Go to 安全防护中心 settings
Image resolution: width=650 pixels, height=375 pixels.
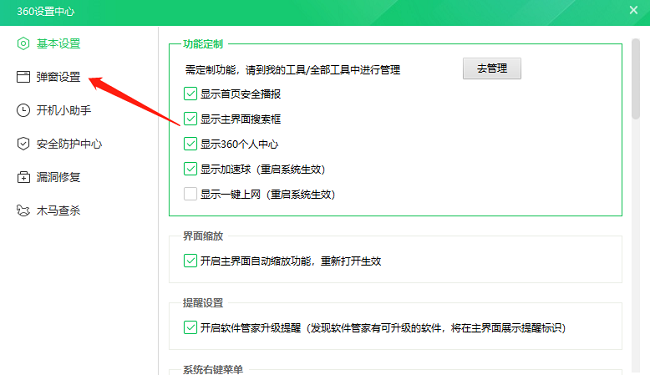(x=69, y=144)
